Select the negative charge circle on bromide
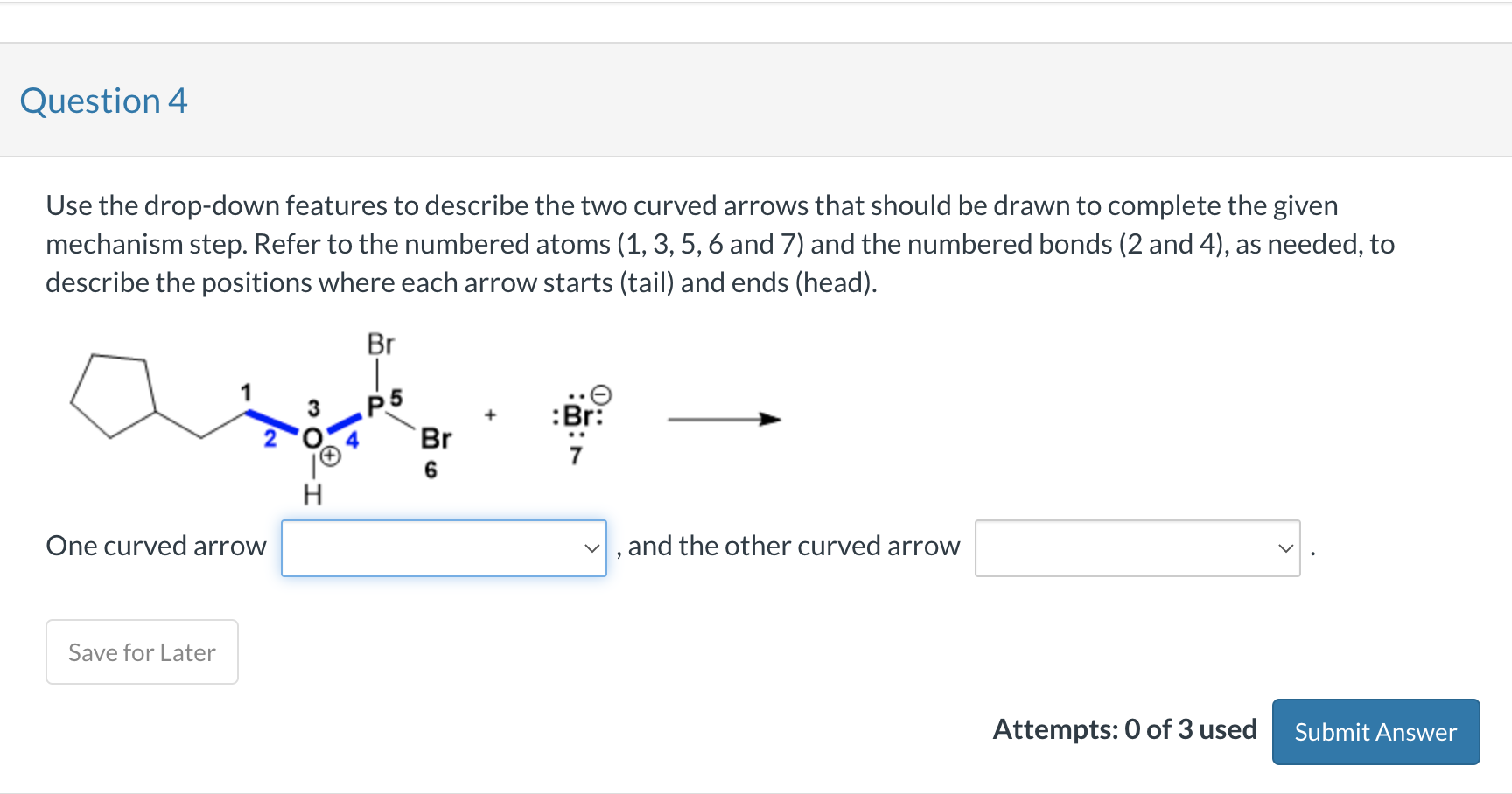 600,395
